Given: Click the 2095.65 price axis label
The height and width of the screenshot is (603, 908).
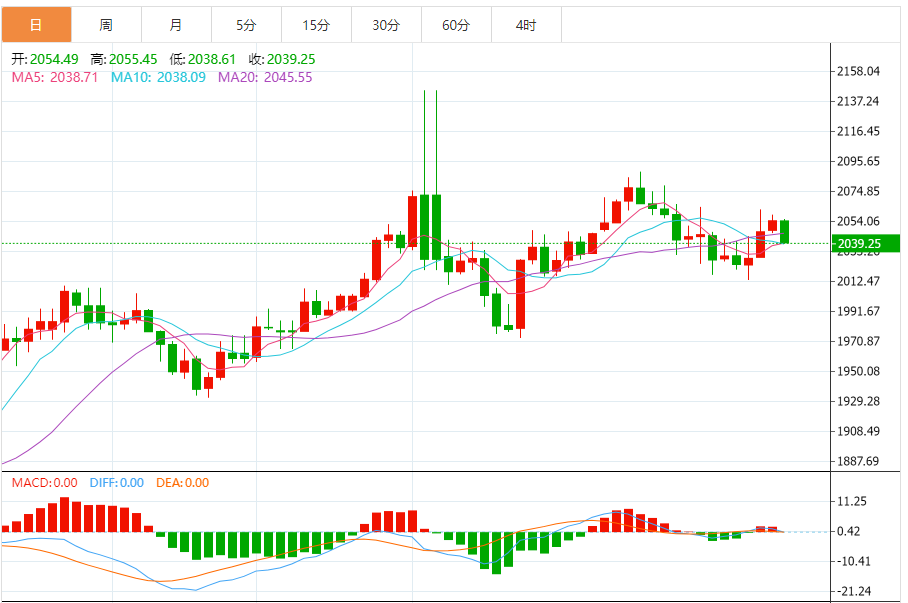Looking at the screenshot, I should [x=858, y=161].
